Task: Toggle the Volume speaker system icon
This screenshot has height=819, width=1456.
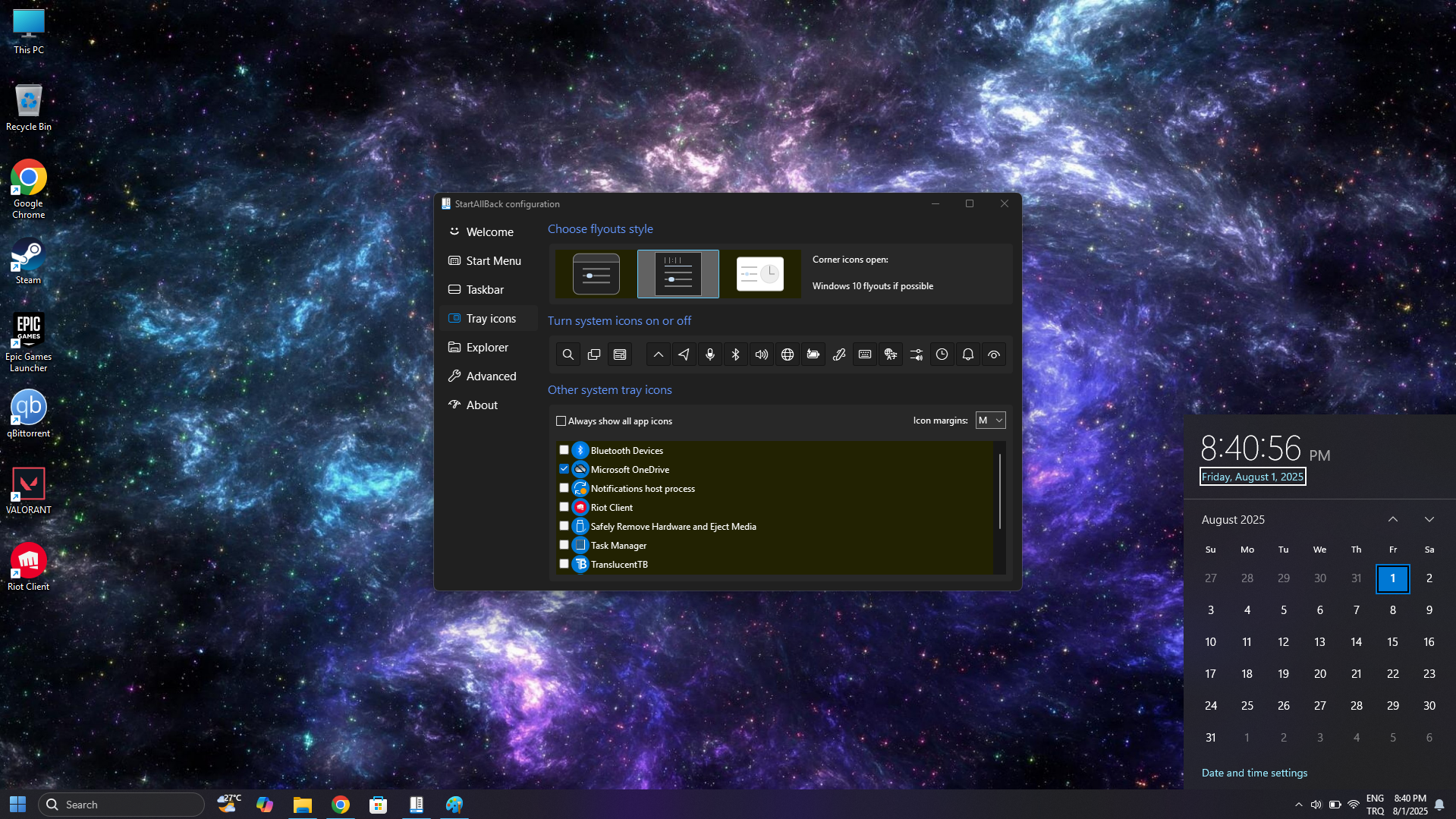Action: (762, 354)
